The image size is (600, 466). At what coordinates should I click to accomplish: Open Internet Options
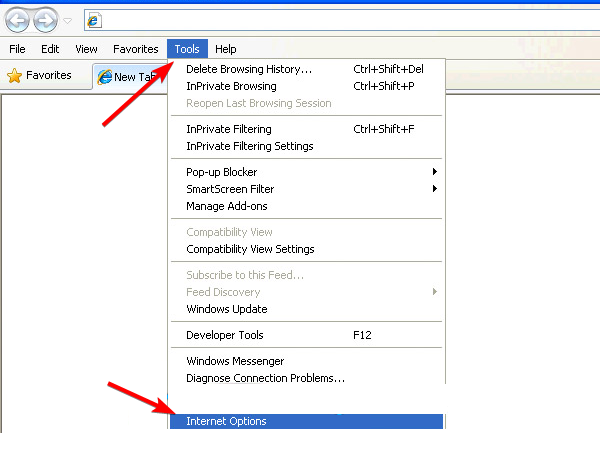pyautogui.click(x=307, y=421)
